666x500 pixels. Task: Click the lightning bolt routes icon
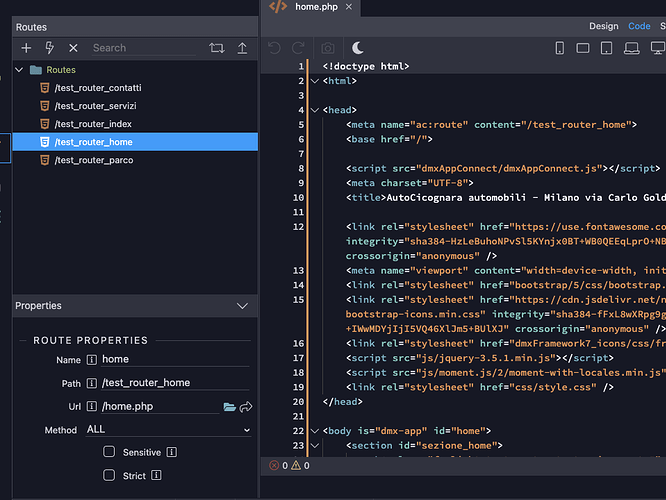(50, 48)
